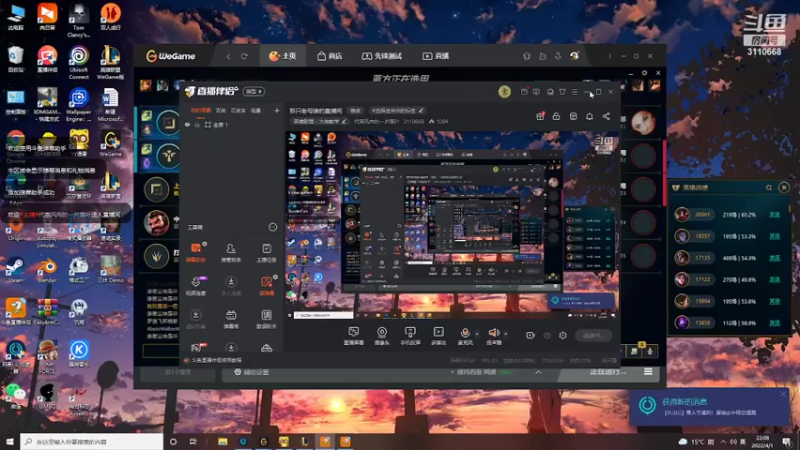This screenshot has width=800, height=450.
Task: Open the microphone voice tool in the toolbox
Action: click(x=196, y=286)
